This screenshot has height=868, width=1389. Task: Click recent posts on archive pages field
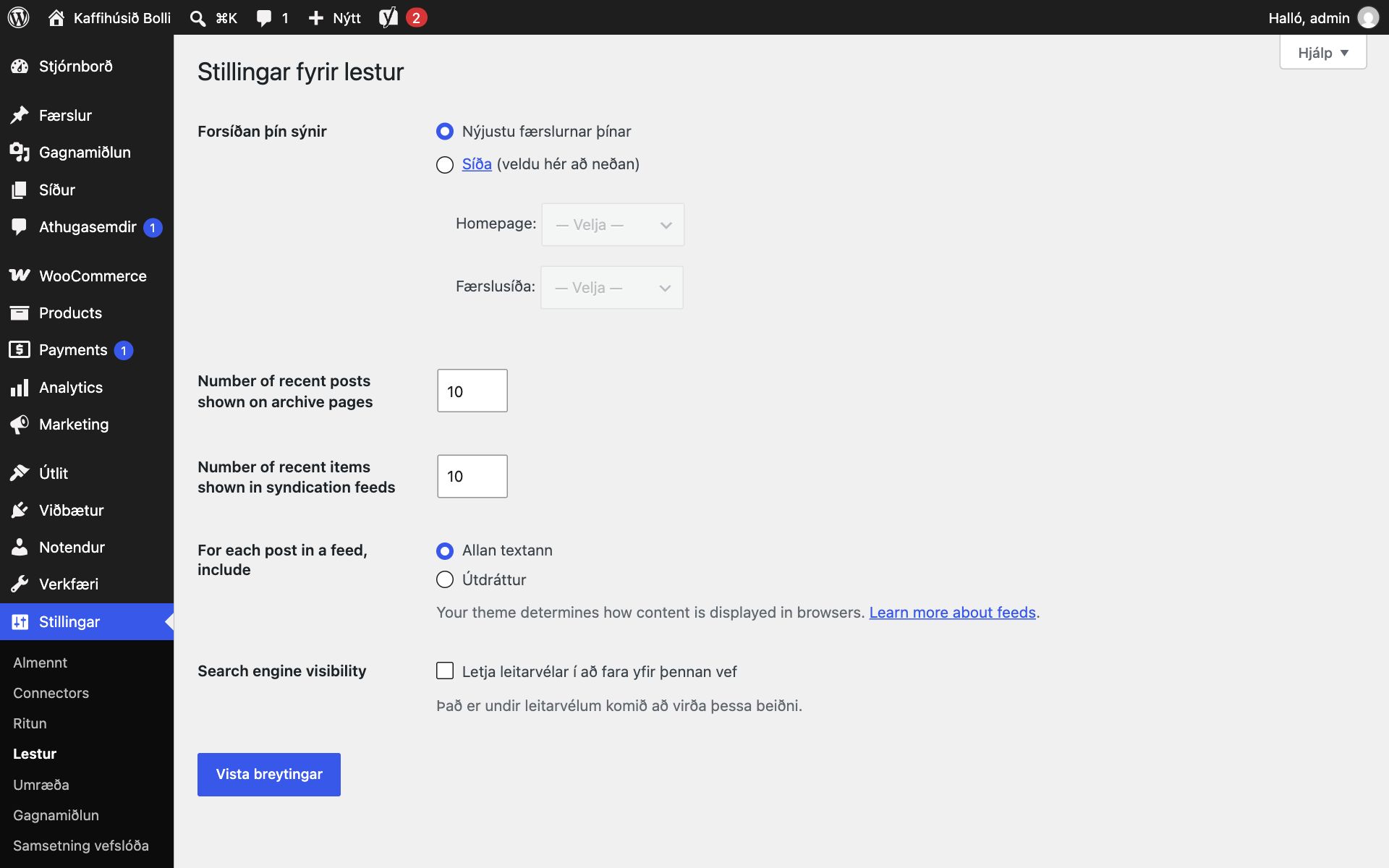point(472,391)
